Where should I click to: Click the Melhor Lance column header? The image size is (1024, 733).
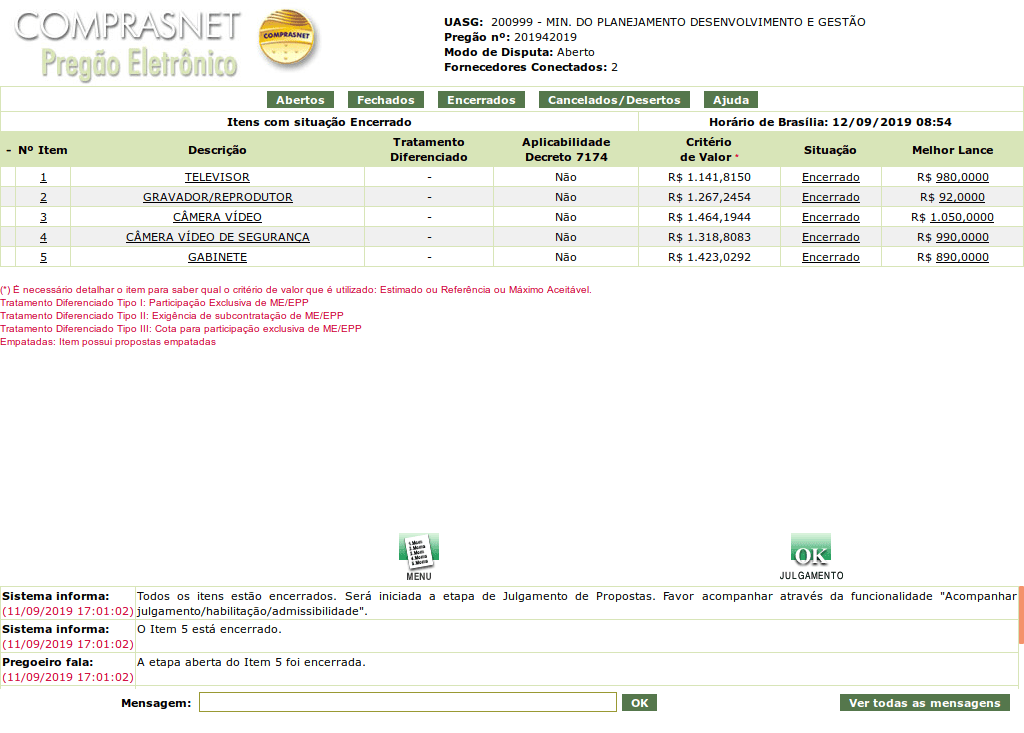[x=952, y=150]
